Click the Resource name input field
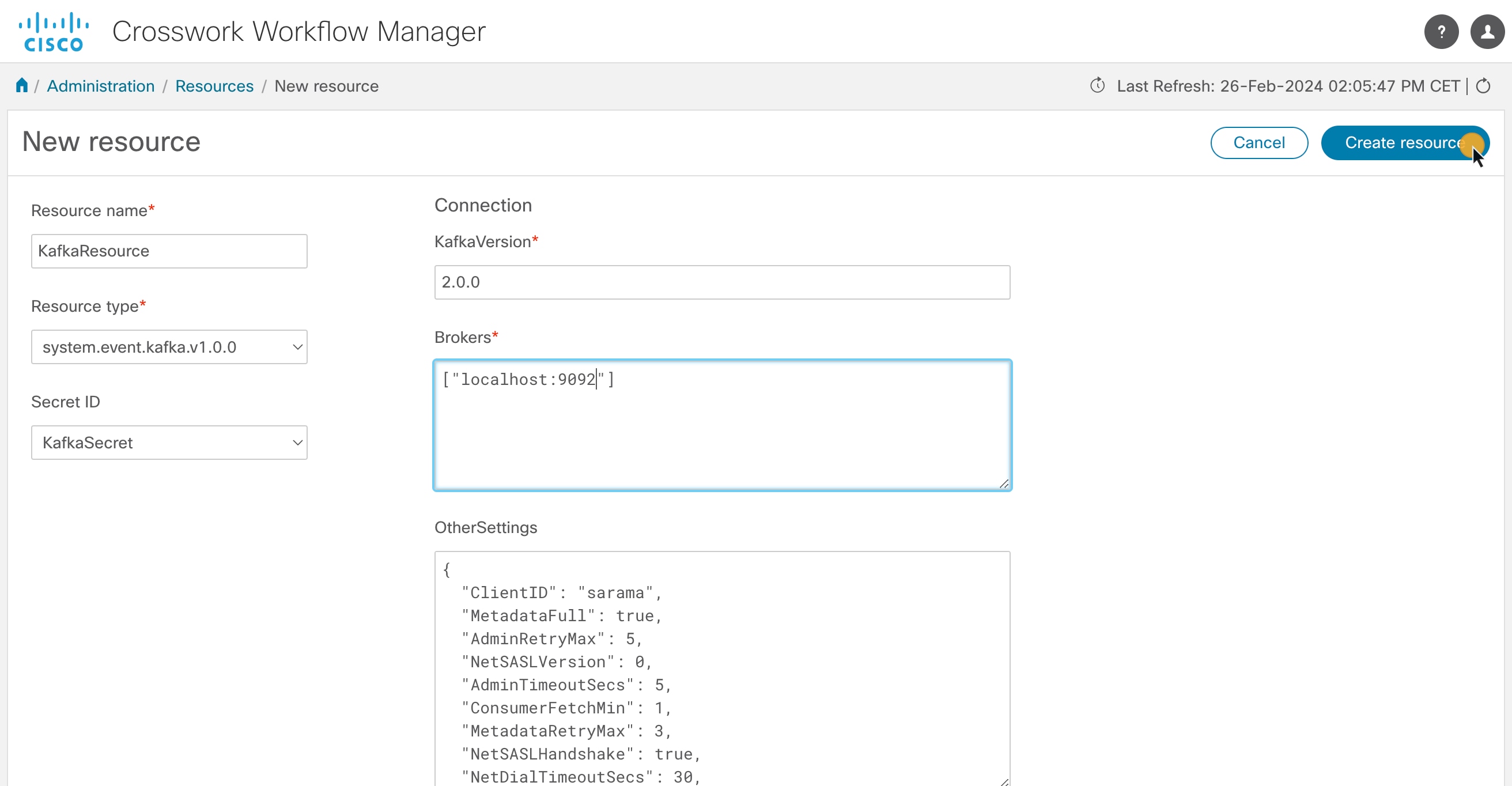Image resolution: width=1512 pixels, height=786 pixels. [169, 251]
